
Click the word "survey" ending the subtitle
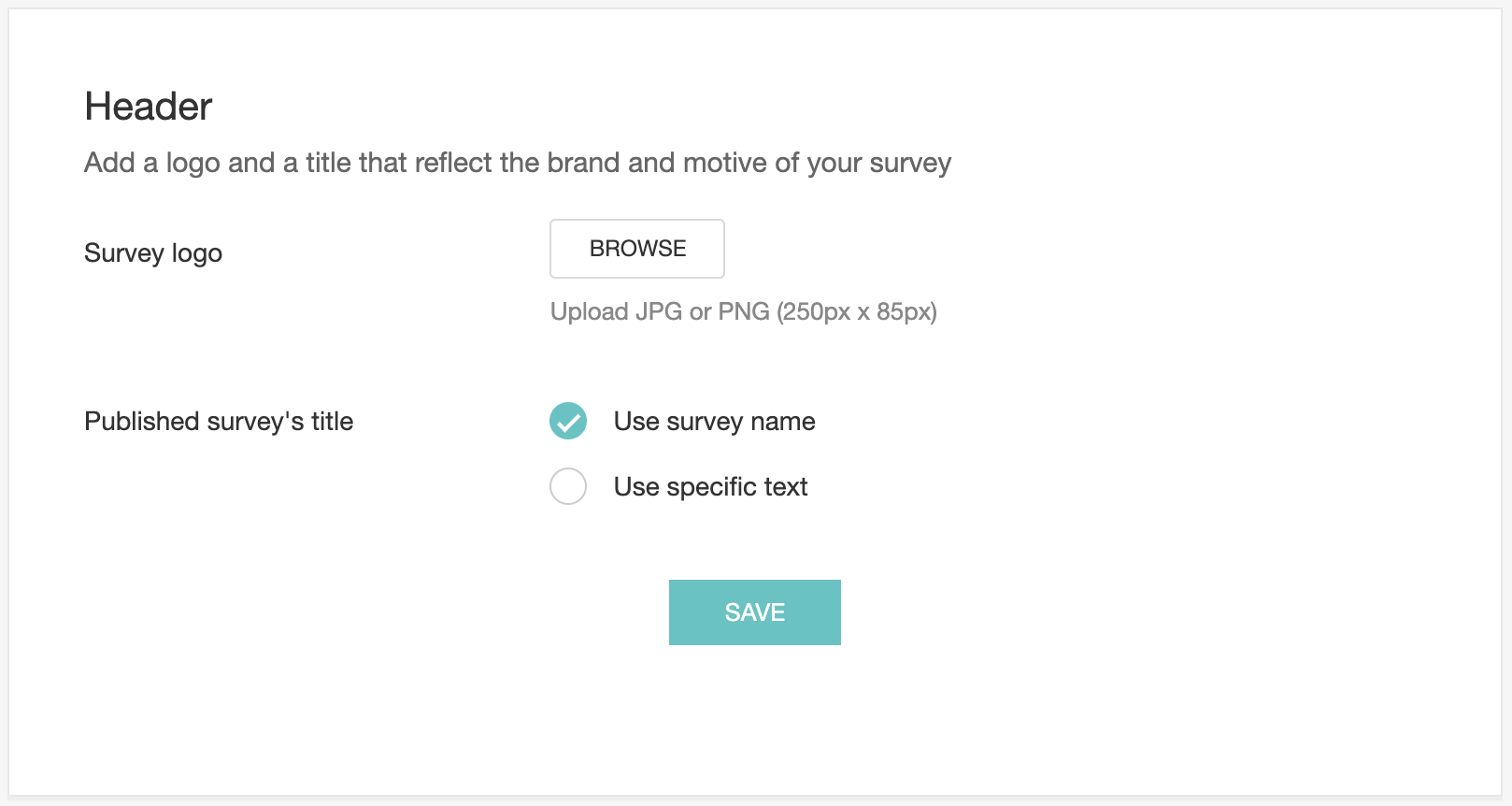(x=910, y=163)
